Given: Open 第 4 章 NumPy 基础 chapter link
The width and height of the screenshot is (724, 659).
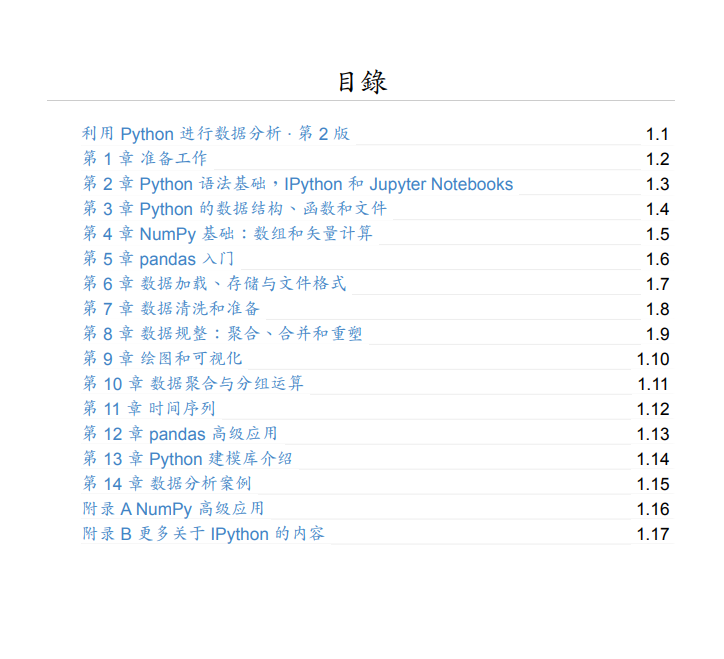Looking at the screenshot, I should [228, 234].
